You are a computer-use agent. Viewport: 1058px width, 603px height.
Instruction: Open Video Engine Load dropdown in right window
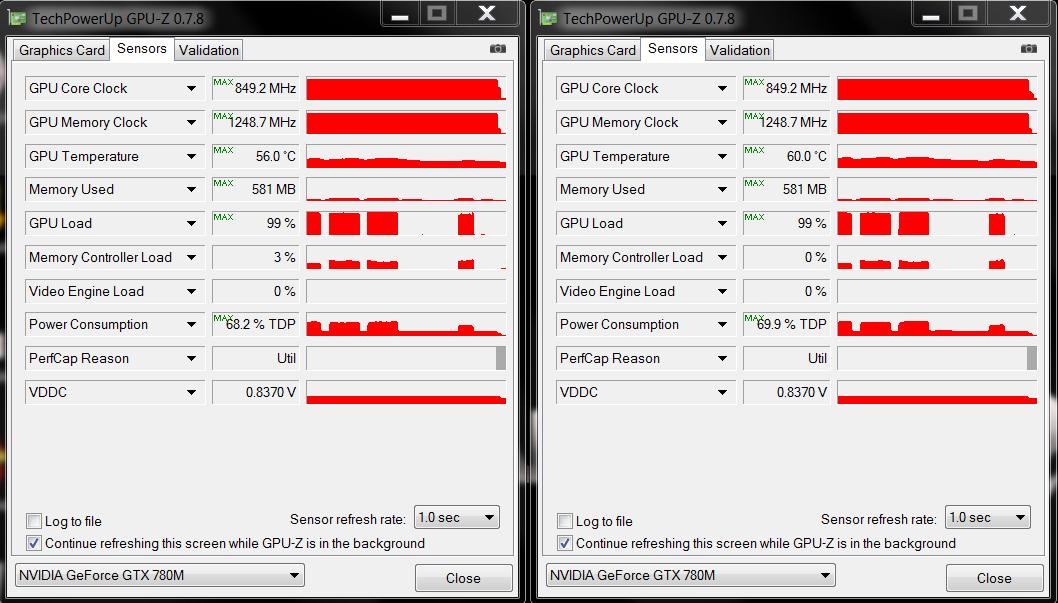[723, 291]
